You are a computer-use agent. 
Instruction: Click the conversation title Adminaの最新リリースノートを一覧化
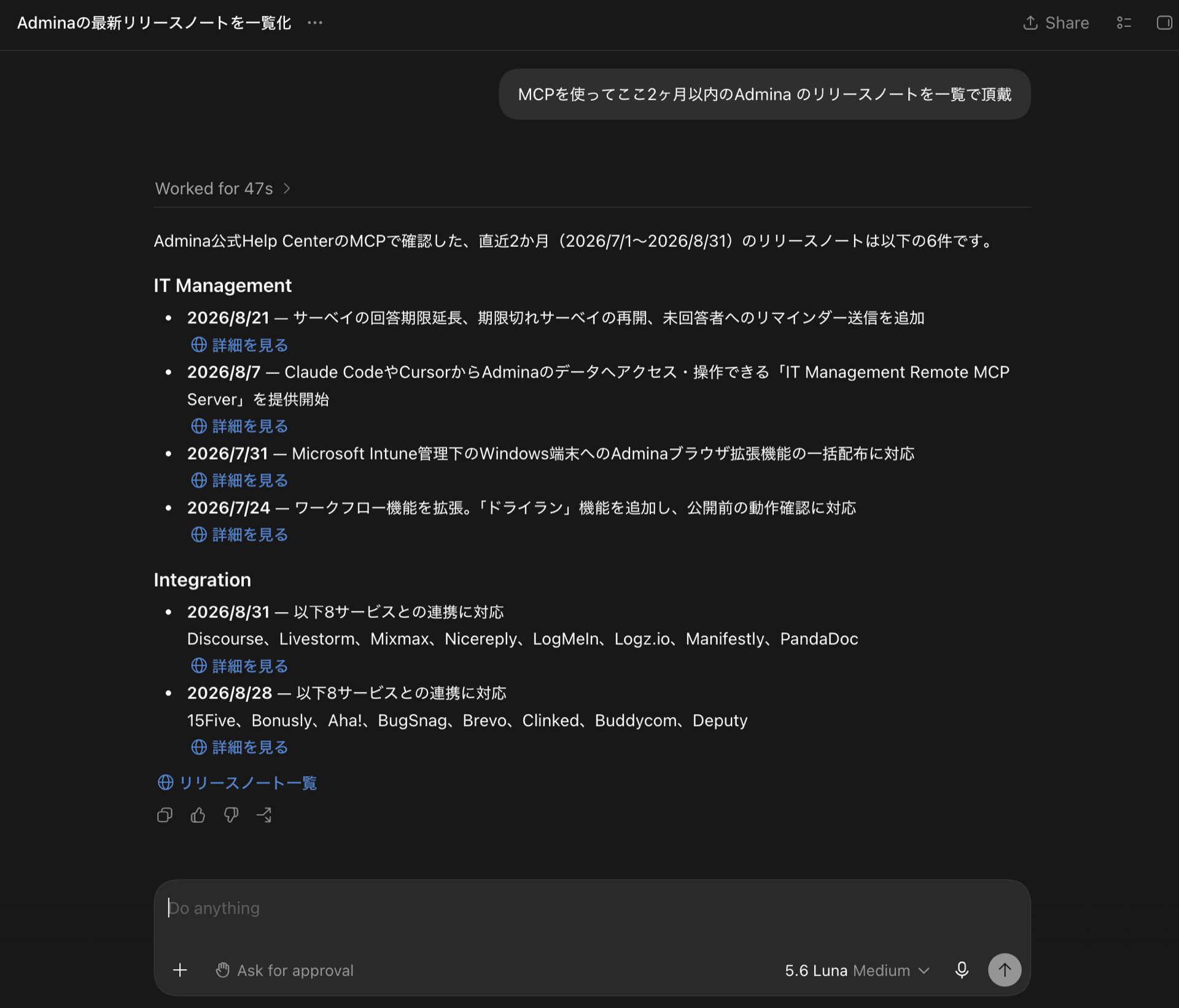pyautogui.click(x=154, y=23)
